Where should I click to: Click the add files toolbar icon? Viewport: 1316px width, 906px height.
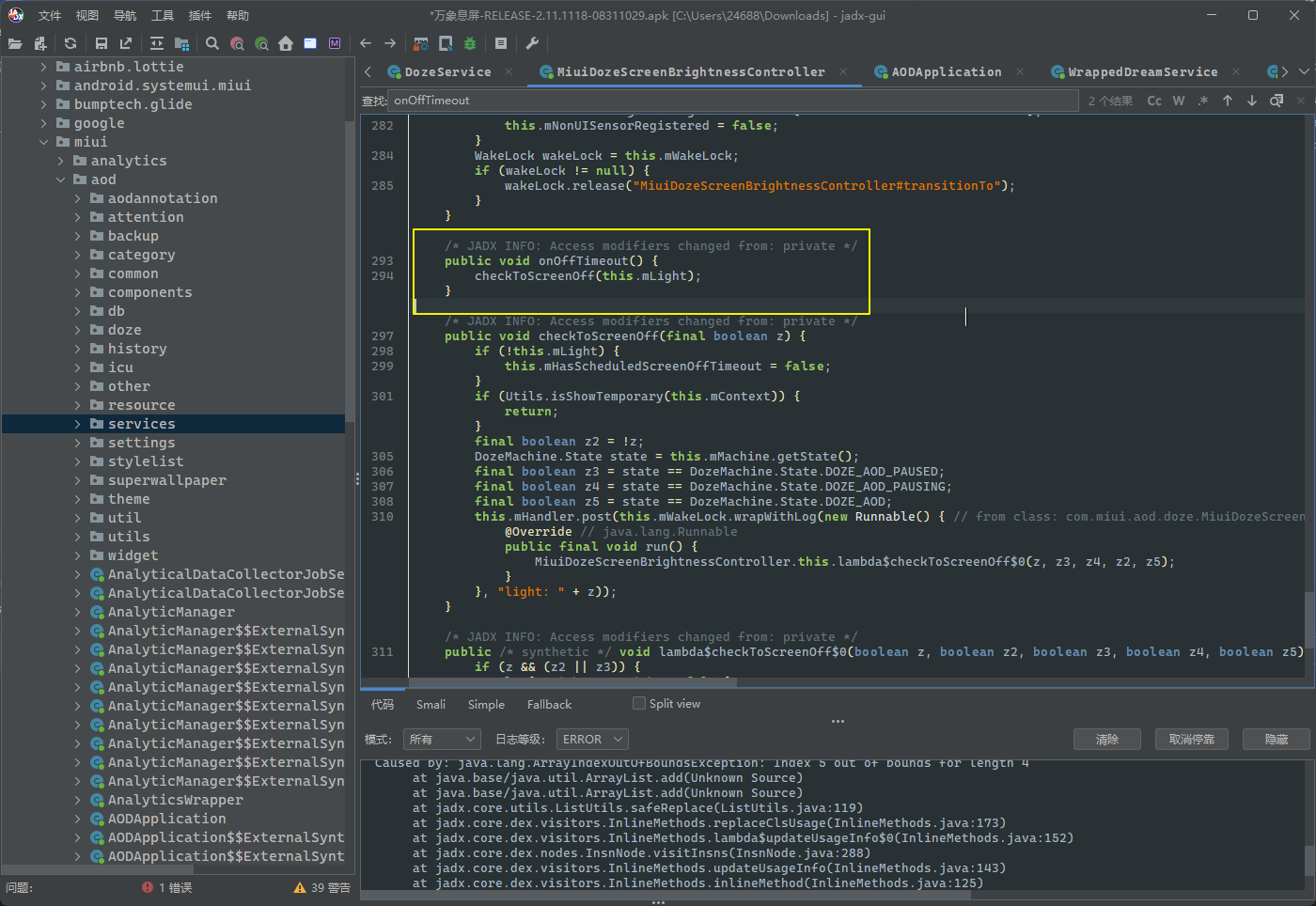point(39,43)
